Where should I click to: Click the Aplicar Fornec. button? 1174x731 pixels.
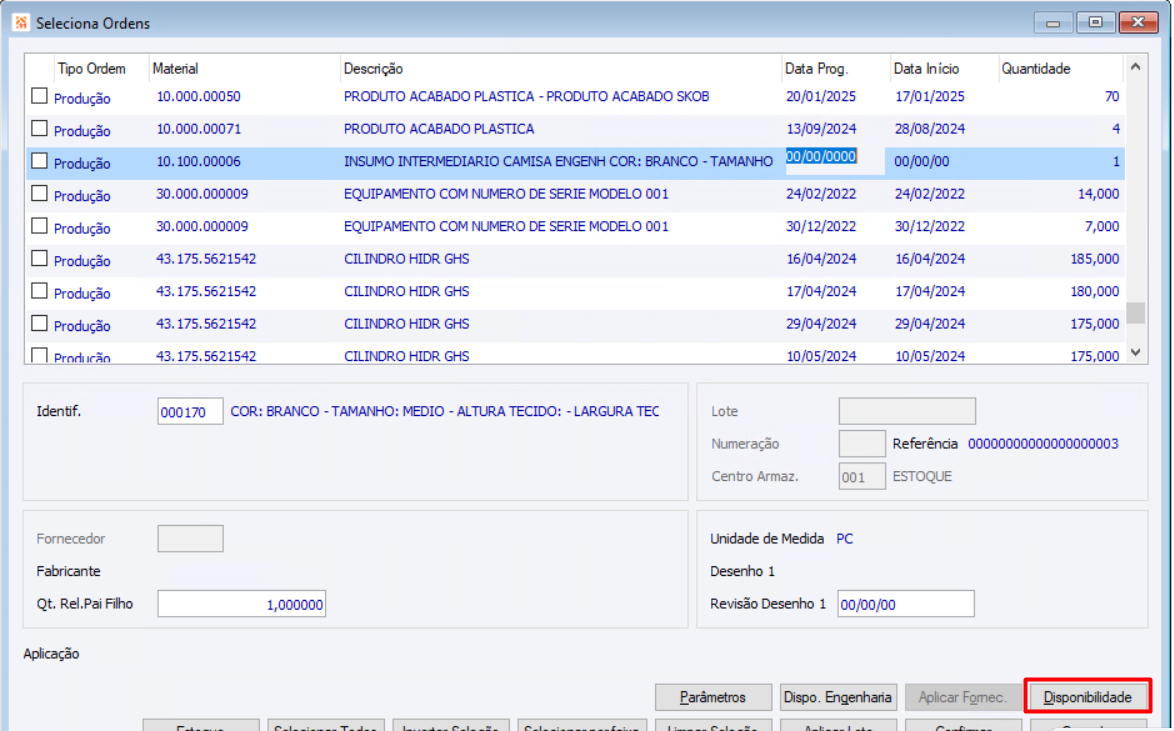pyautogui.click(x=962, y=697)
